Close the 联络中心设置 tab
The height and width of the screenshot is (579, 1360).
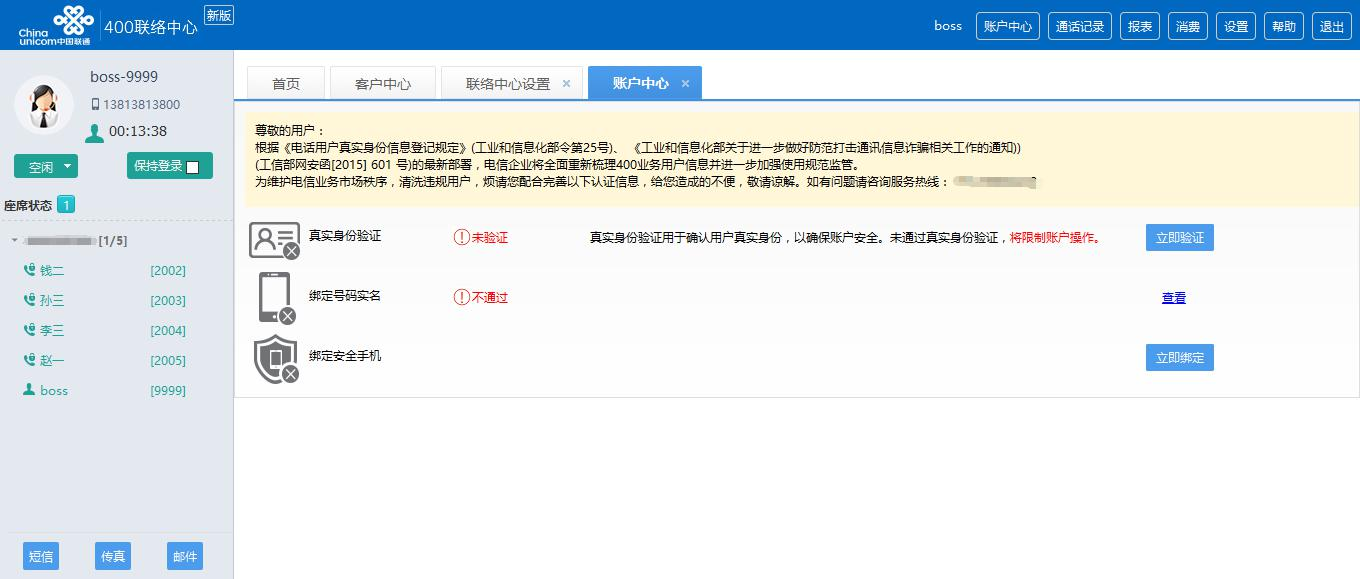pyautogui.click(x=566, y=84)
